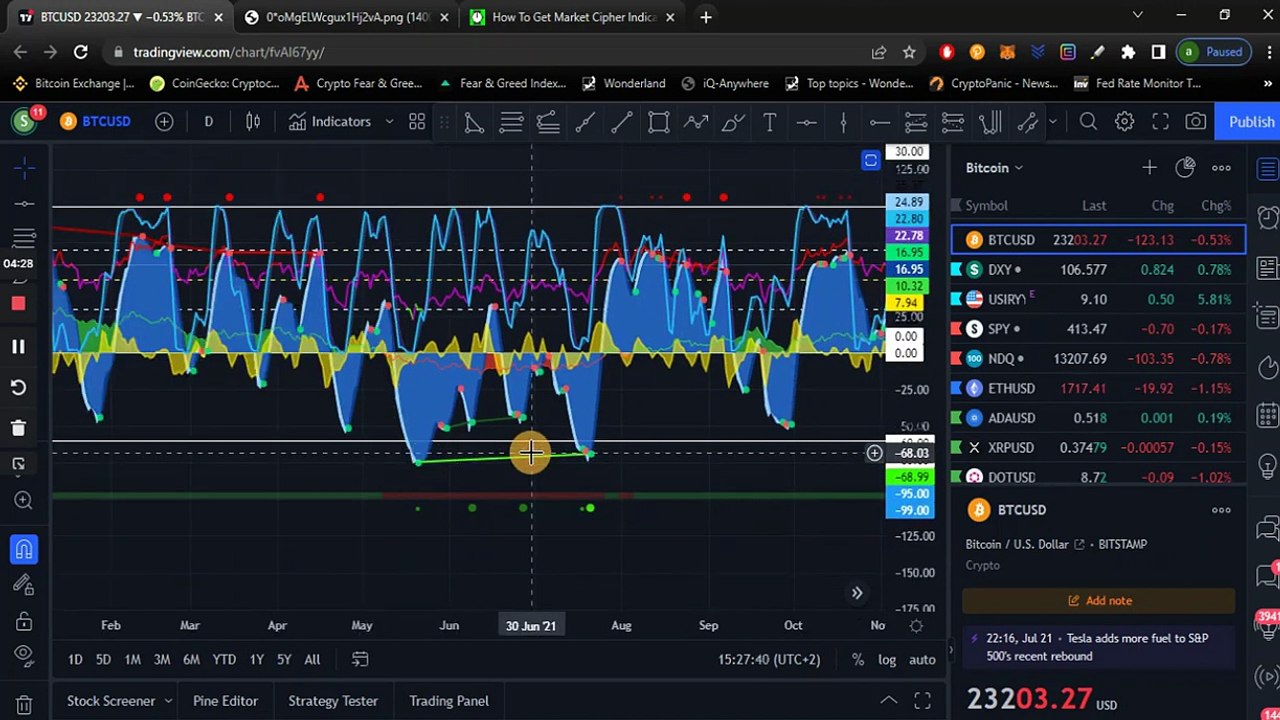Viewport: 1280px width, 720px height.
Task: Click the chart time zone clock display
Action: (769, 660)
